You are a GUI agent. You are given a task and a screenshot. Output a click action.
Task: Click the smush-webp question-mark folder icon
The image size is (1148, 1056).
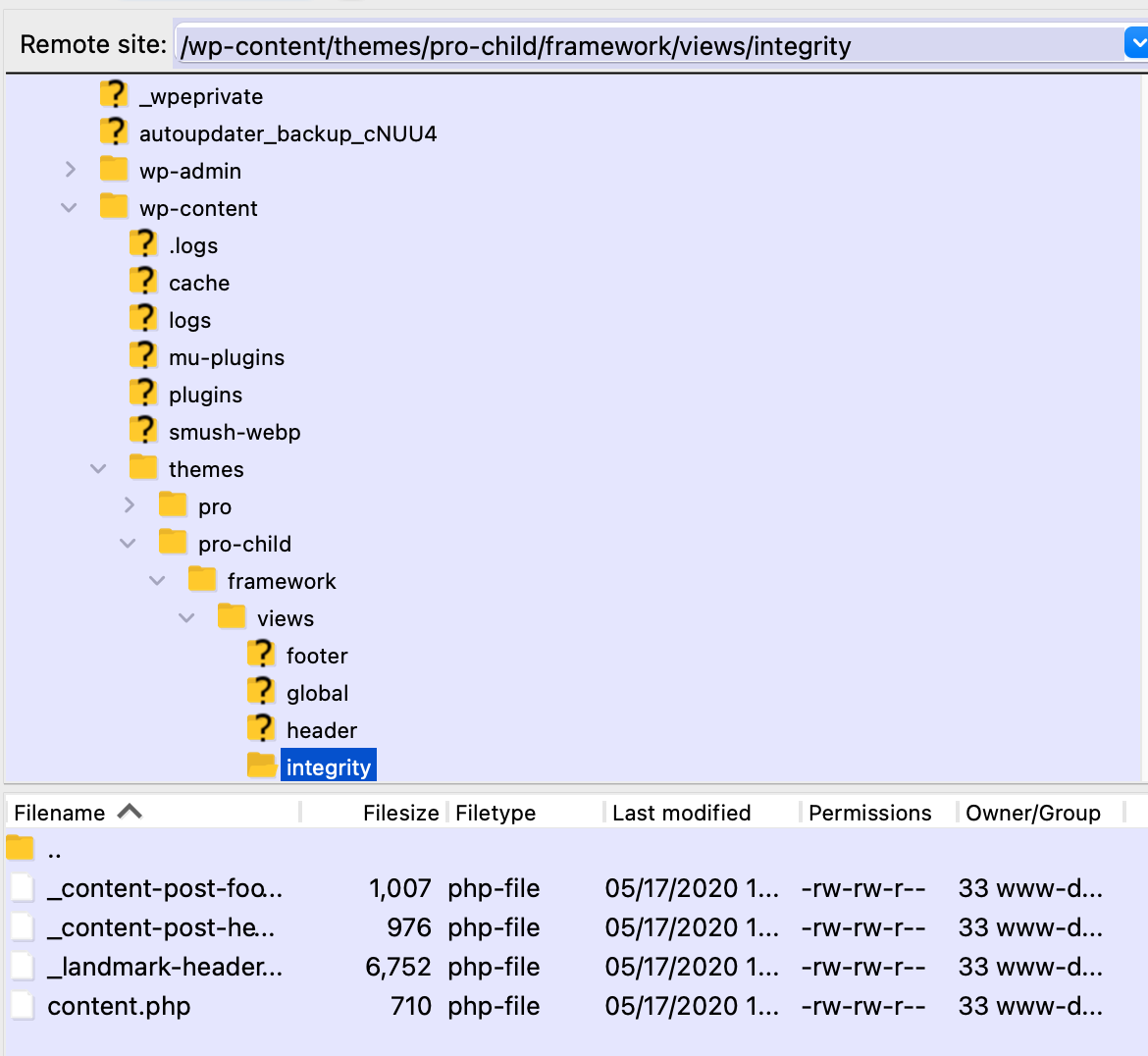pyautogui.click(x=143, y=431)
